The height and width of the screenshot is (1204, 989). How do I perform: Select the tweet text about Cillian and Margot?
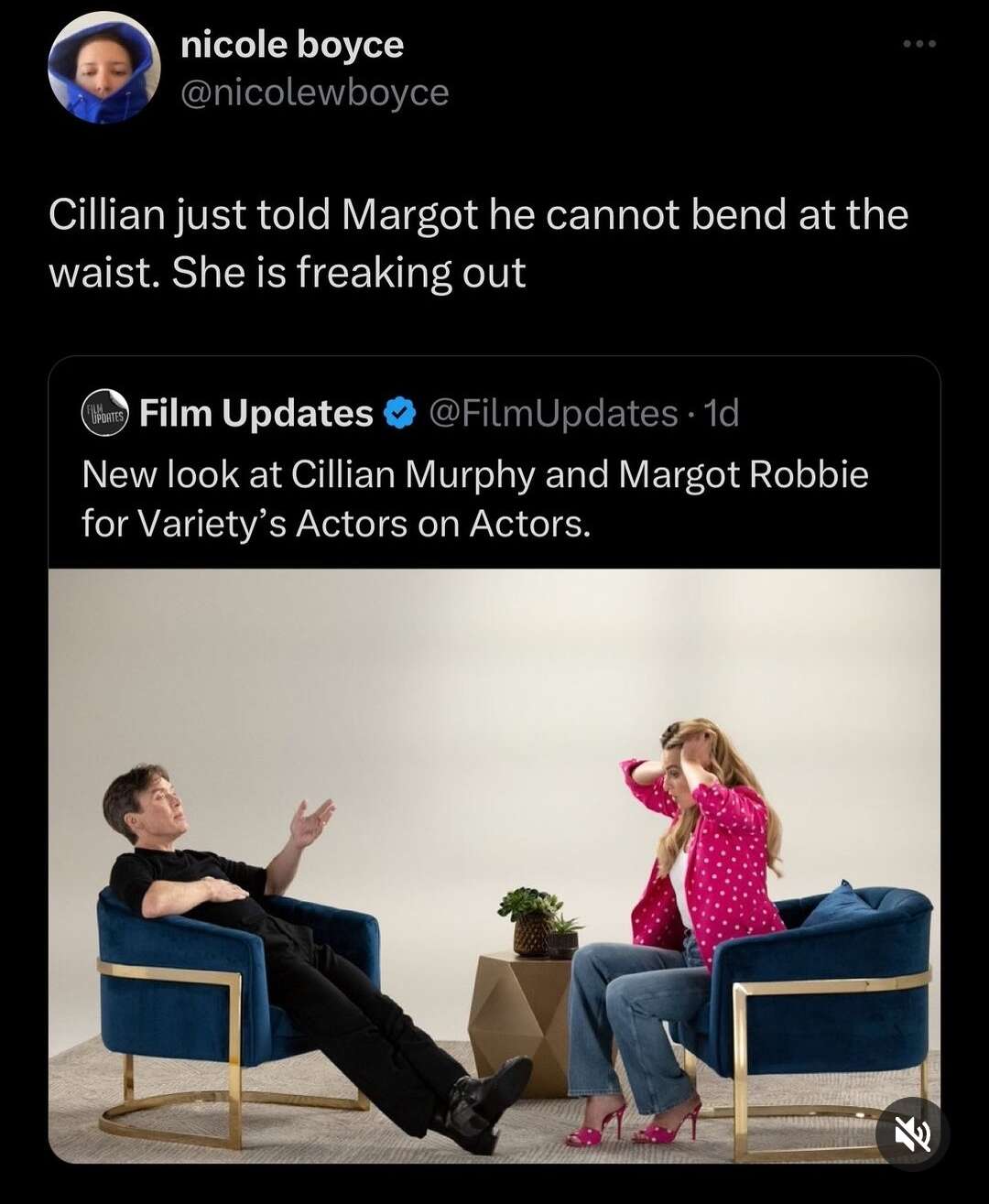[478, 244]
